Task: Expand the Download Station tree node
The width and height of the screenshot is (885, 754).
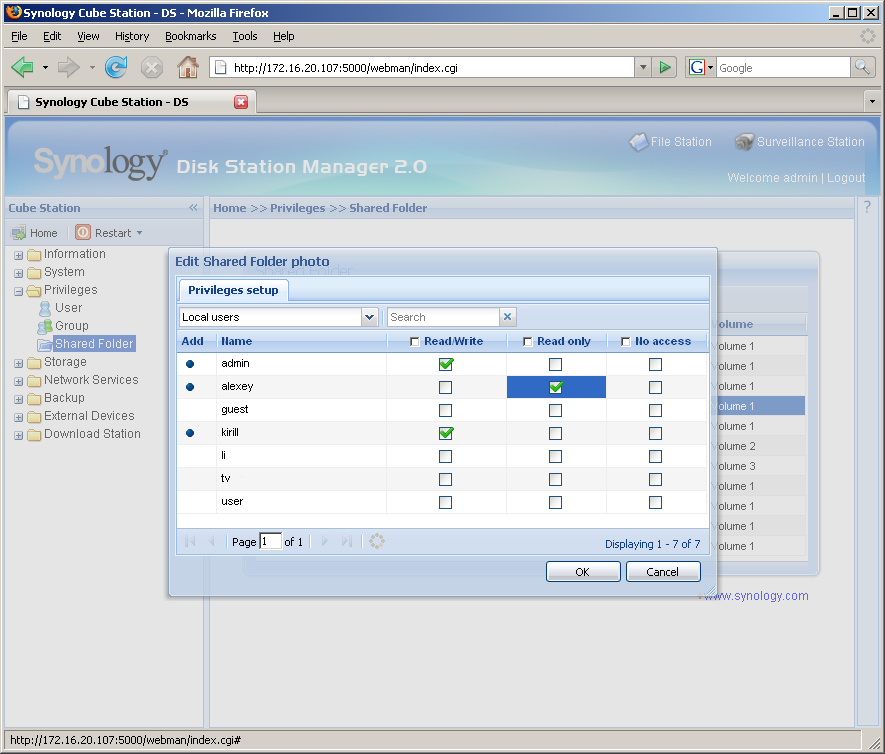Action: pos(19,436)
